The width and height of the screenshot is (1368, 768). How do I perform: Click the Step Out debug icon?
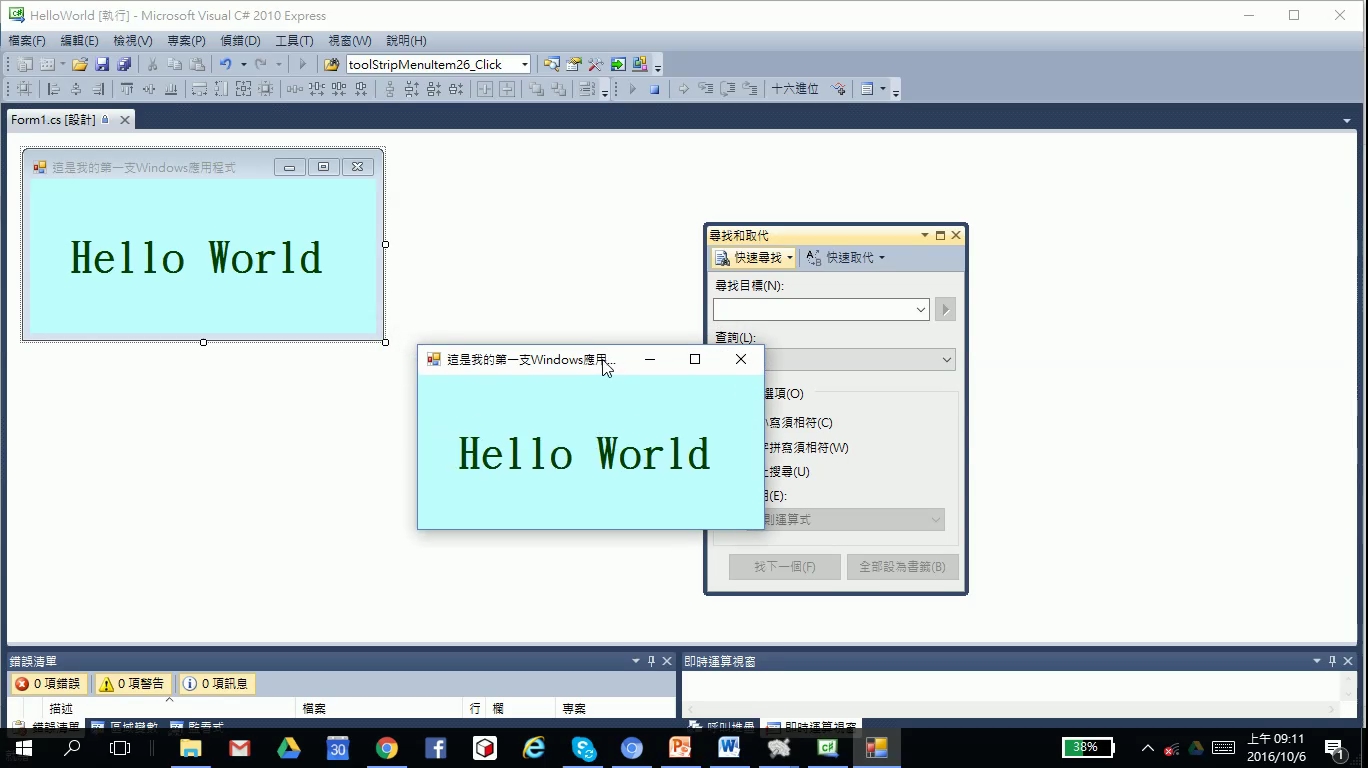750,89
